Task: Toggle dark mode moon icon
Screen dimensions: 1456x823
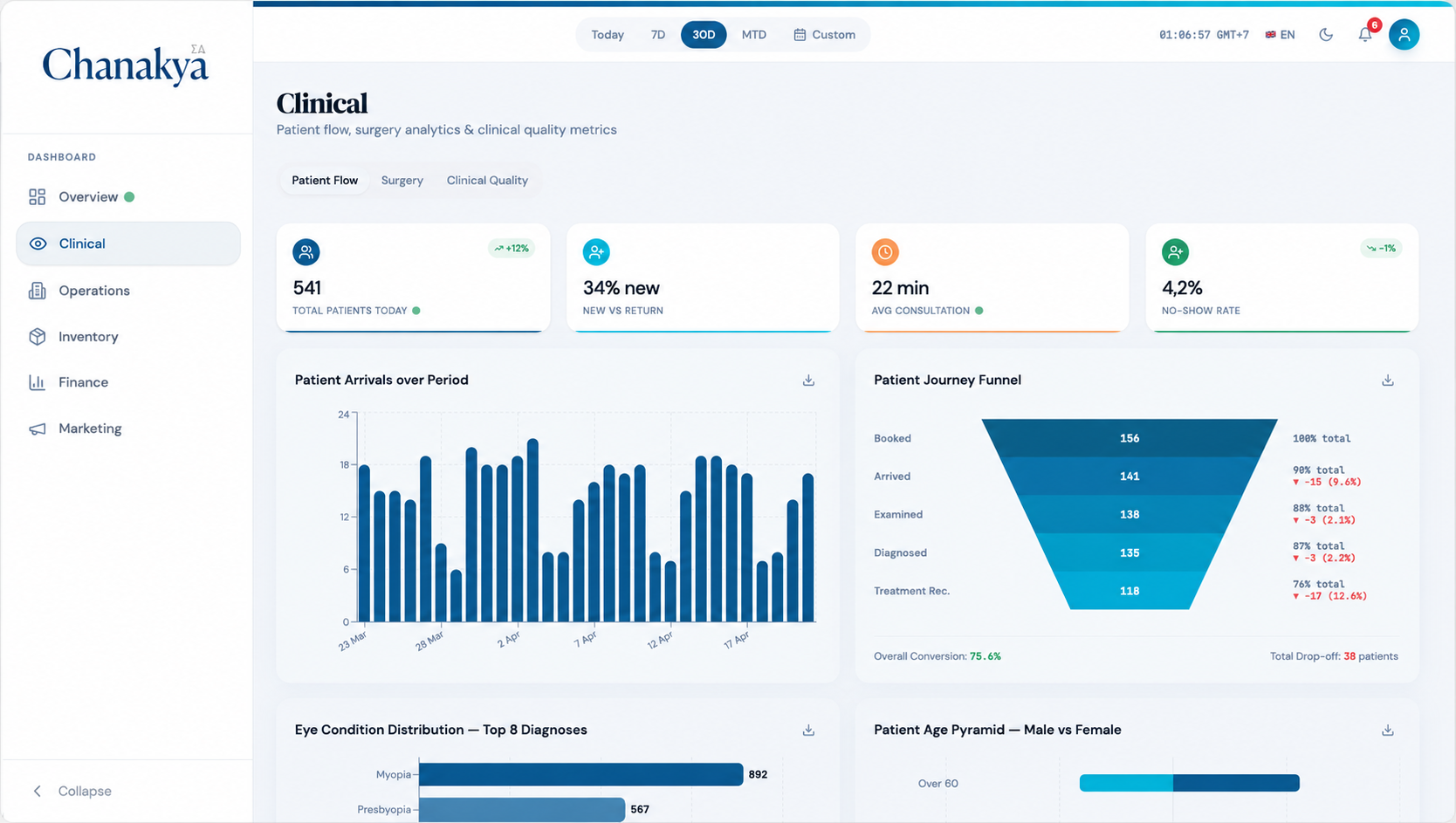Action: [x=1326, y=35]
